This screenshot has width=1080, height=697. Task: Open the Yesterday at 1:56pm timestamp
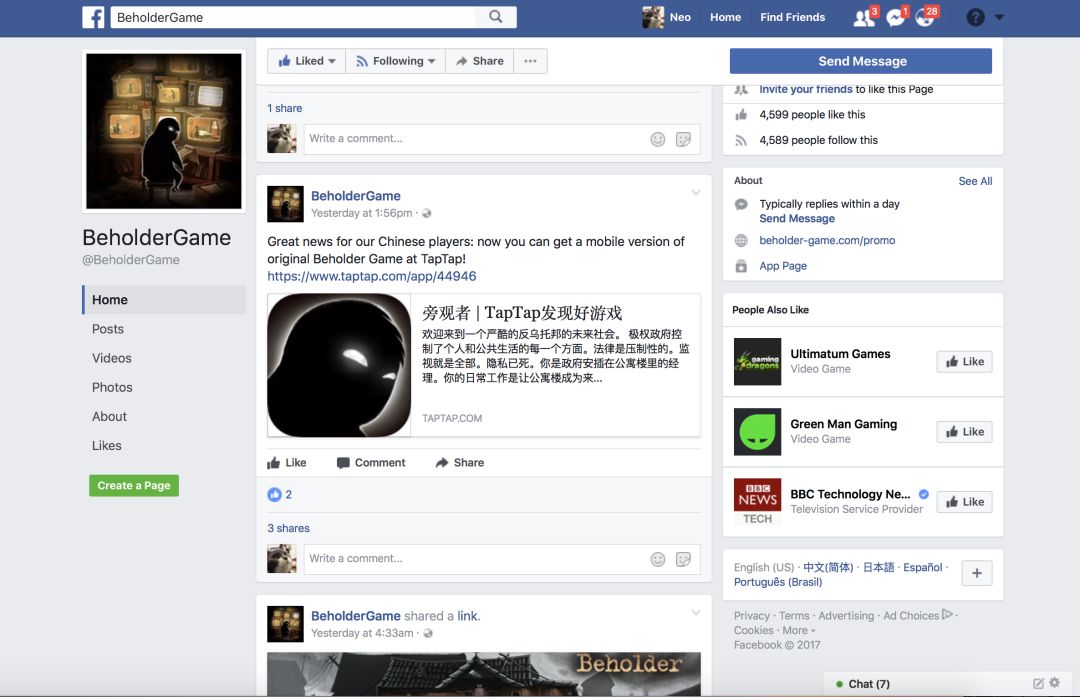tap(362, 213)
